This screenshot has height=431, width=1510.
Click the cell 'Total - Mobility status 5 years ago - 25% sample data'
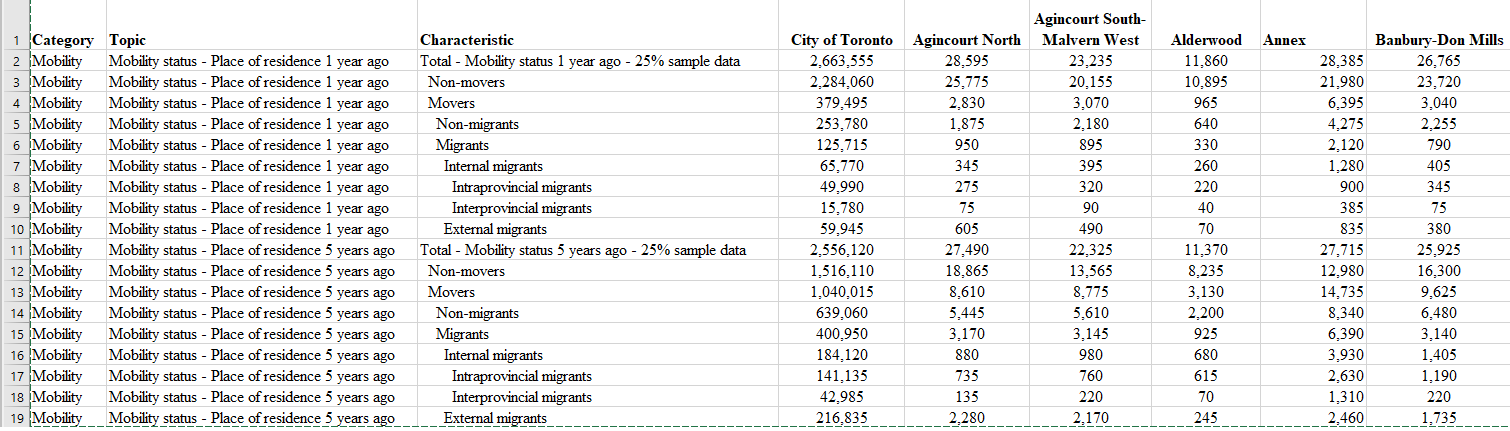coord(597,250)
